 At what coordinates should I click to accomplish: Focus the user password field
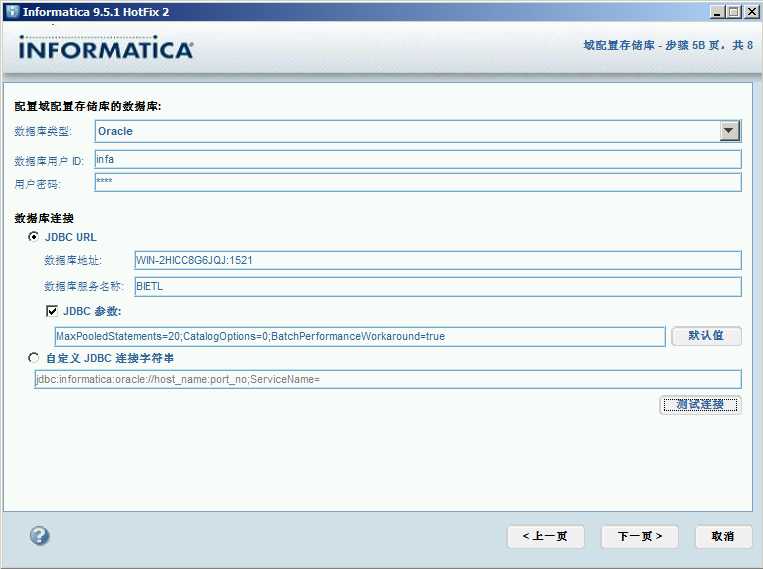pyautogui.click(x=418, y=182)
